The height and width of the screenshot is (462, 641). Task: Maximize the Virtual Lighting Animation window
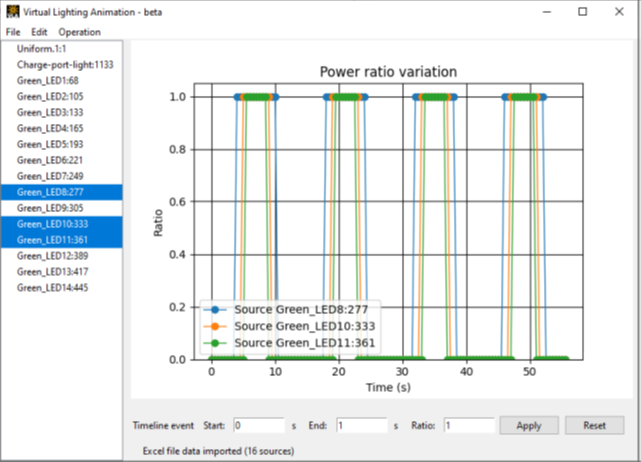tap(583, 12)
